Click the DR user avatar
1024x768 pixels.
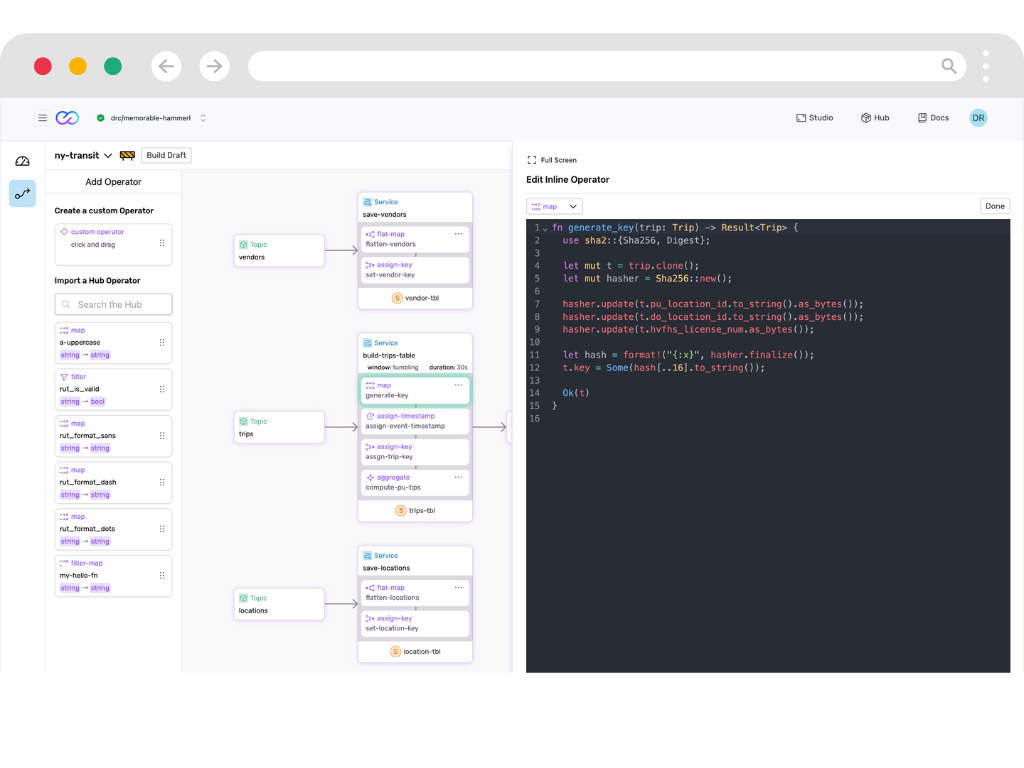coord(978,118)
